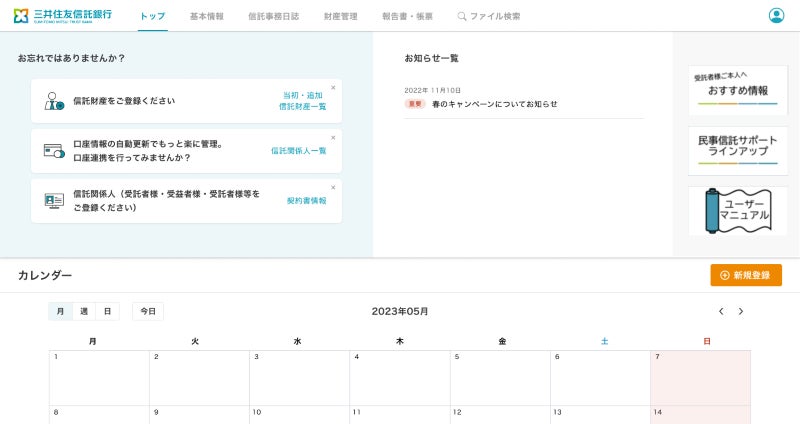Click the 新規登録 button
This screenshot has width=800, height=424.
click(746, 275)
